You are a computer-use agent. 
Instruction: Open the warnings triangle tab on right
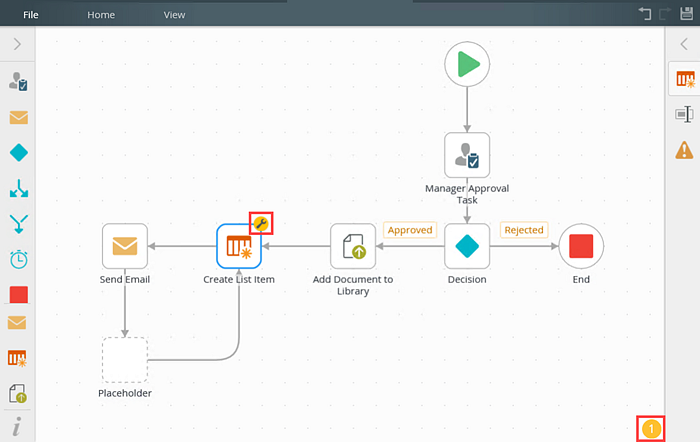[684, 150]
